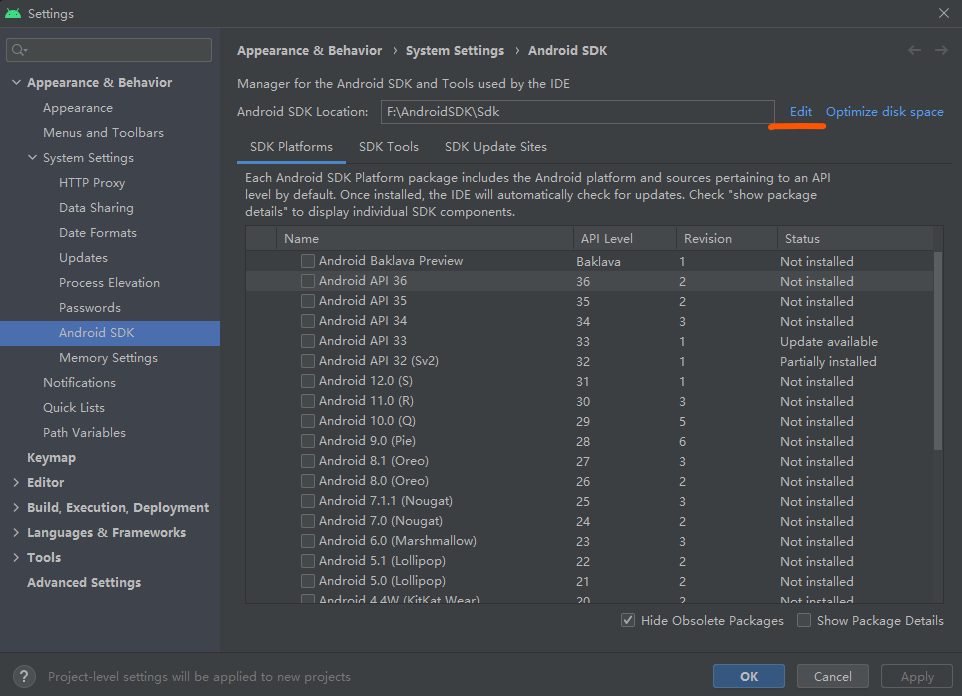Viewport: 962px width, 696px height.
Task: Open Process Elevation settings
Action: click(x=109, y=283)
